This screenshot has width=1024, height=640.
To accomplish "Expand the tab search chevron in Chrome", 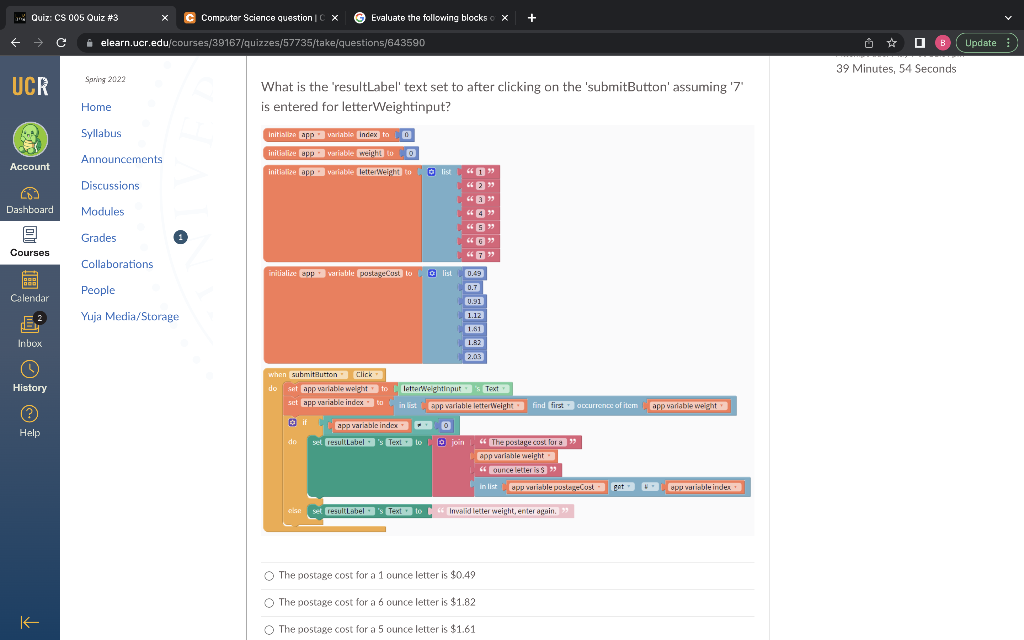I will point(1008,18).
